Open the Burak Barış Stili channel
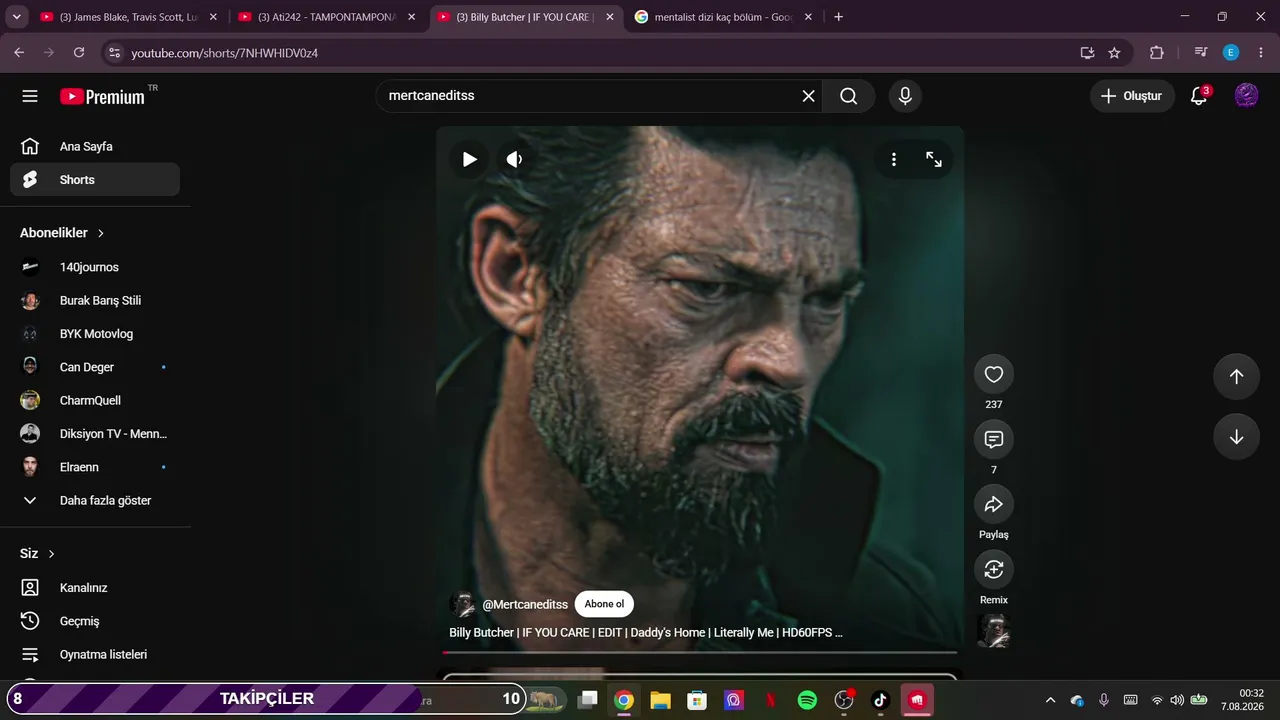The width and height of the screenshot is (1280, 720). (95, 301)
